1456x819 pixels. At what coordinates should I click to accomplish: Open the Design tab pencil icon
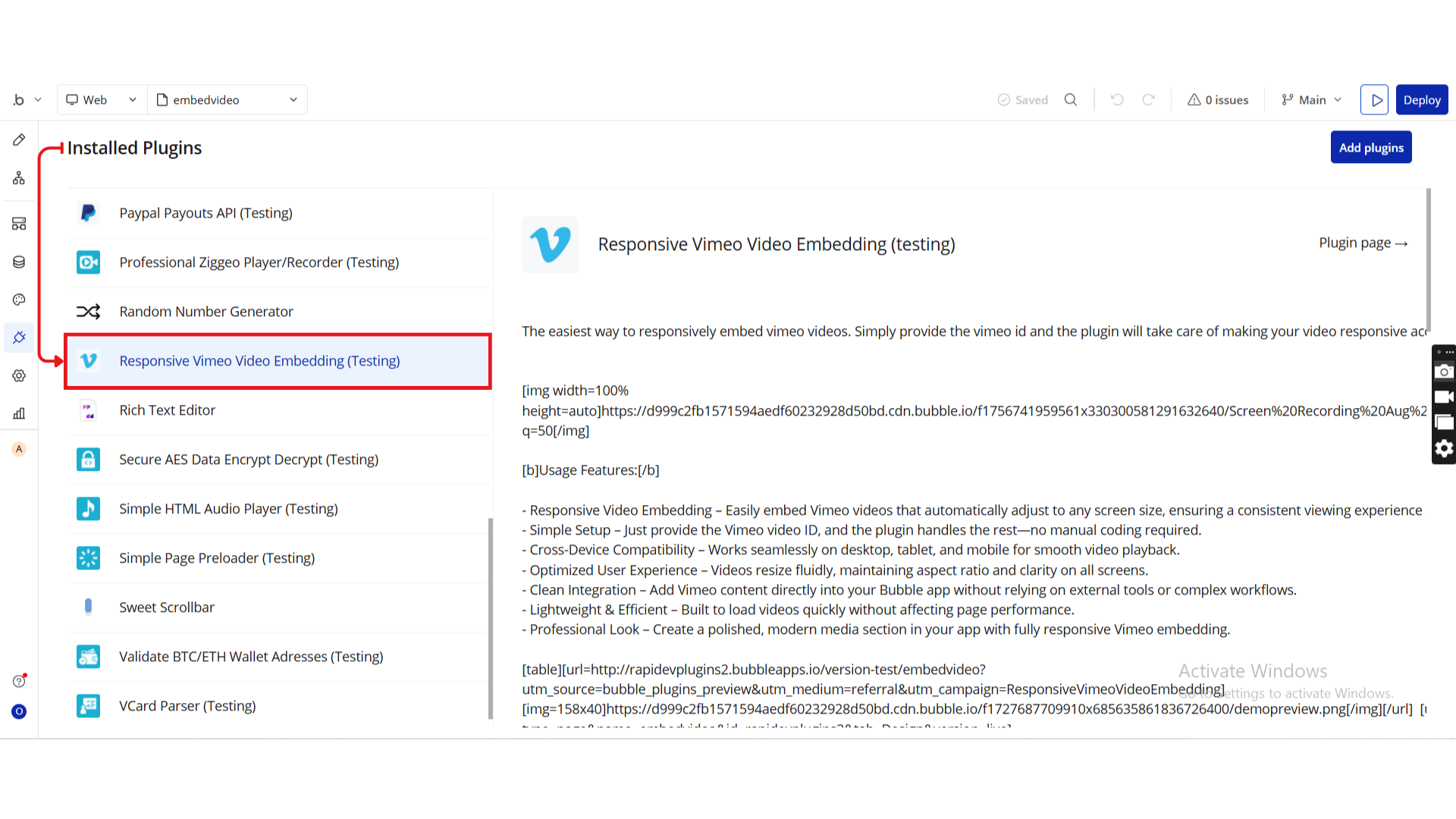(x=19, y=140)
